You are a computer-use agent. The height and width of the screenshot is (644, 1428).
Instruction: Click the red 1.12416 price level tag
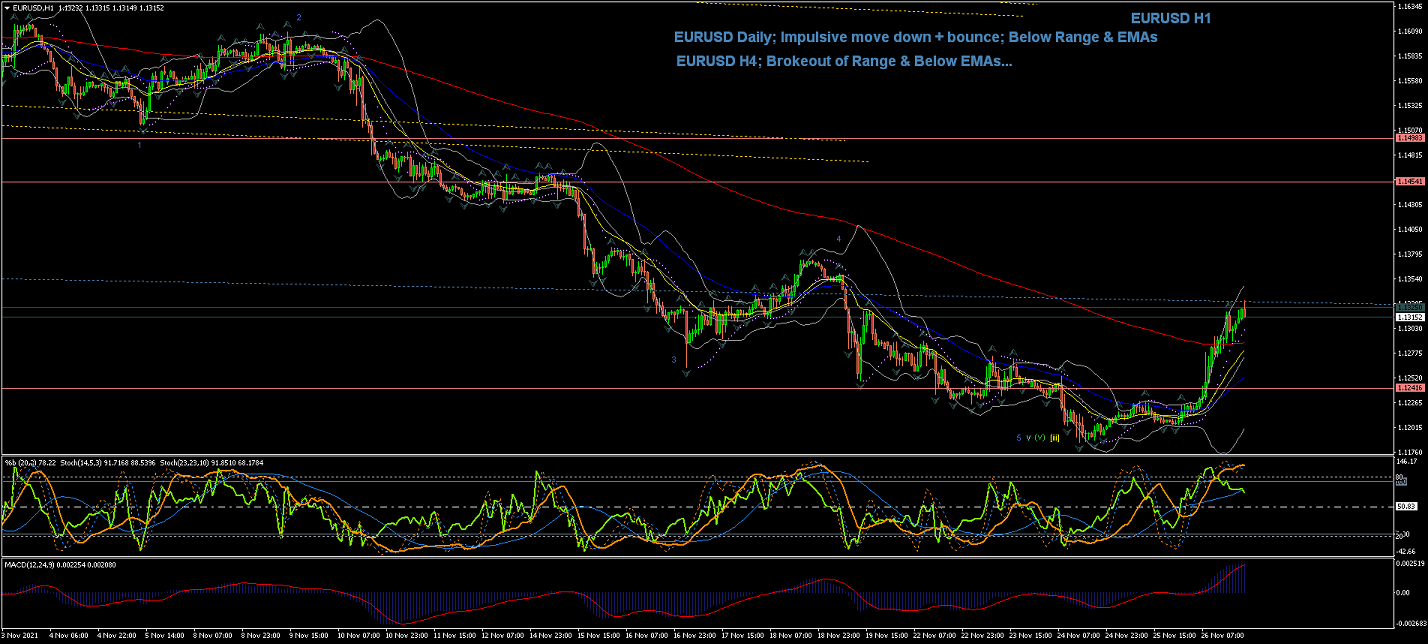click(x=1410, y=388)
